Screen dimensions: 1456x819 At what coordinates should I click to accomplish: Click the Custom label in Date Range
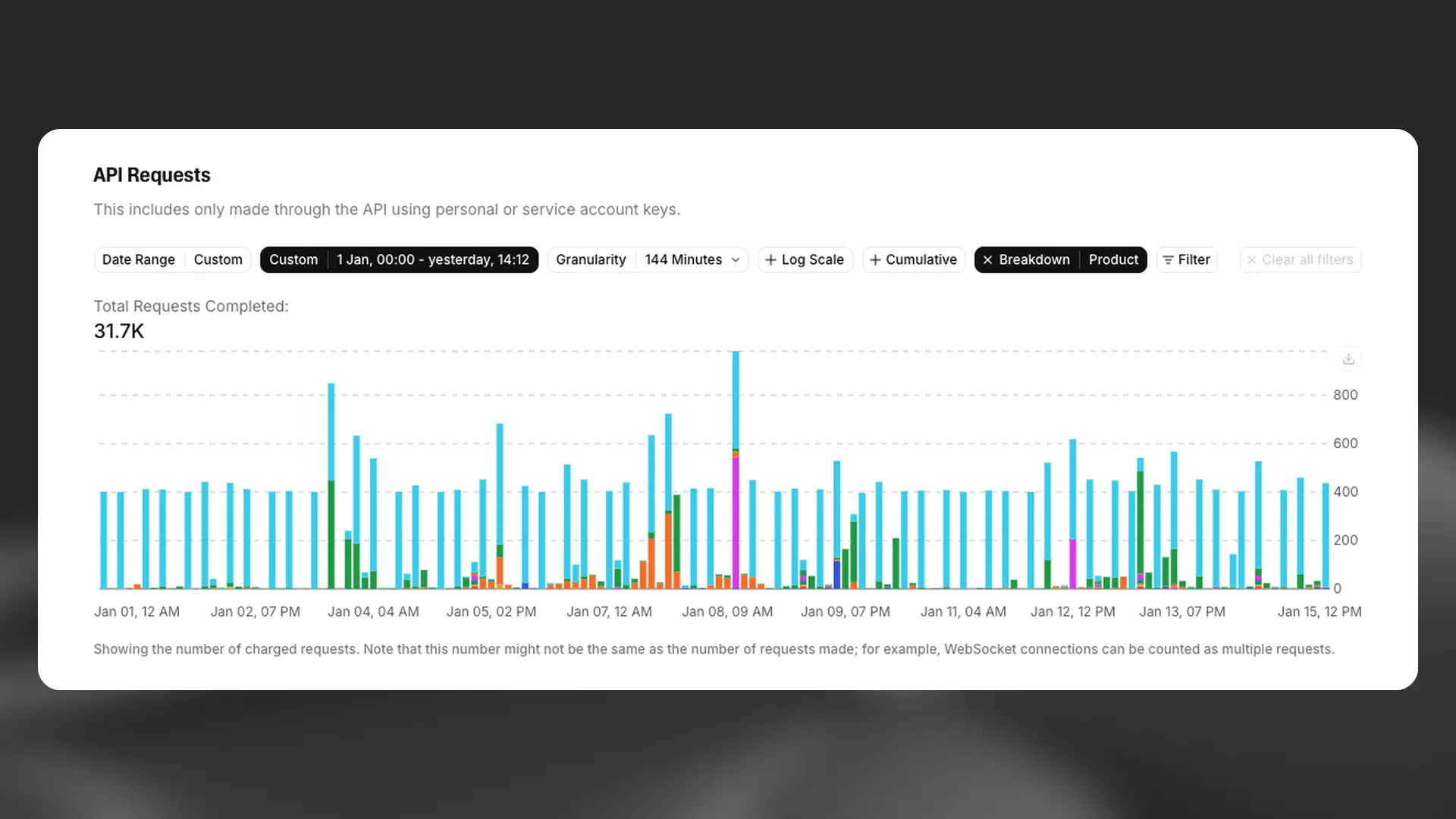coord(218,259)
